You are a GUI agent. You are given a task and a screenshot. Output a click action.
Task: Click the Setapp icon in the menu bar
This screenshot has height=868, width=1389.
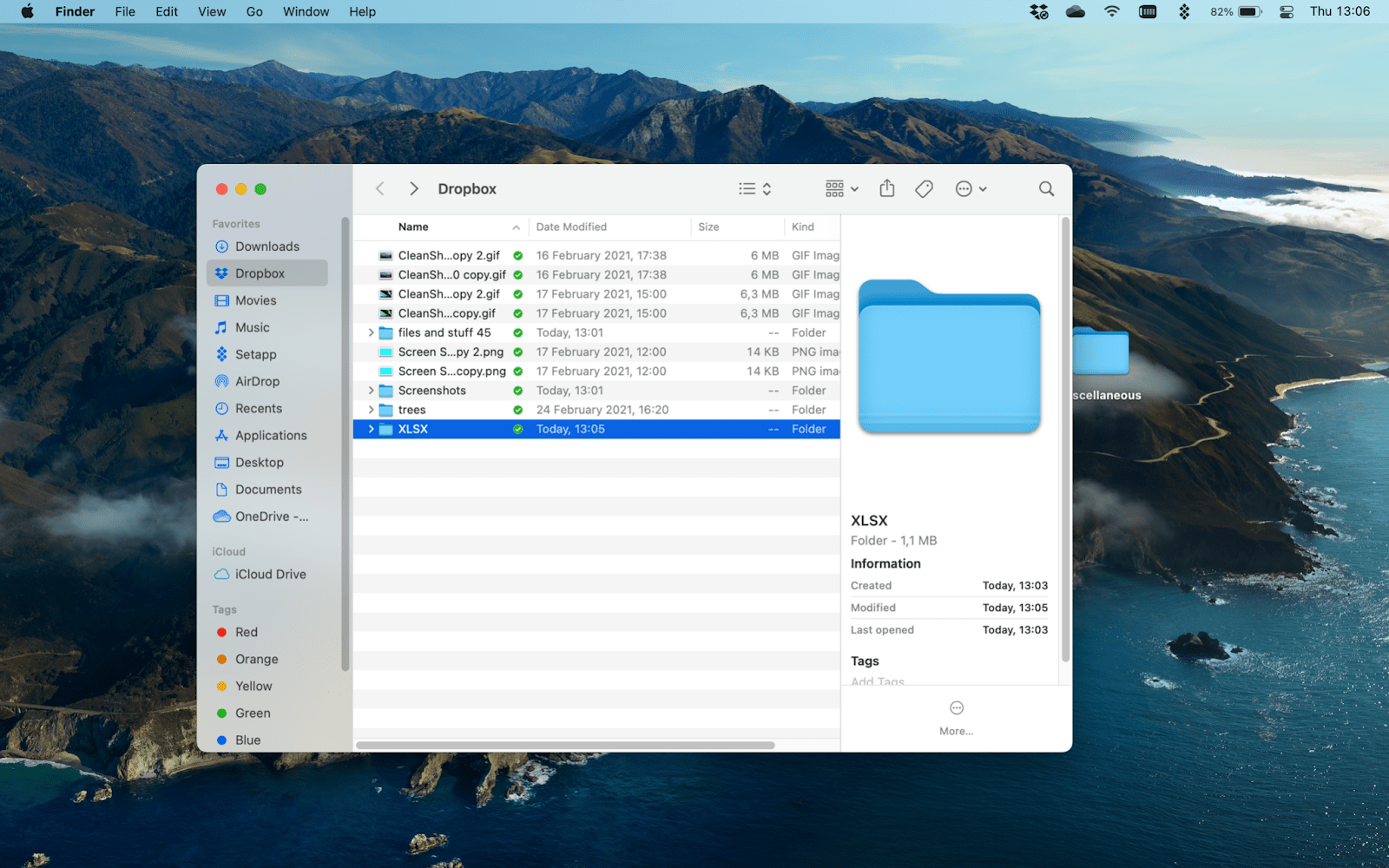point(1184,11)
